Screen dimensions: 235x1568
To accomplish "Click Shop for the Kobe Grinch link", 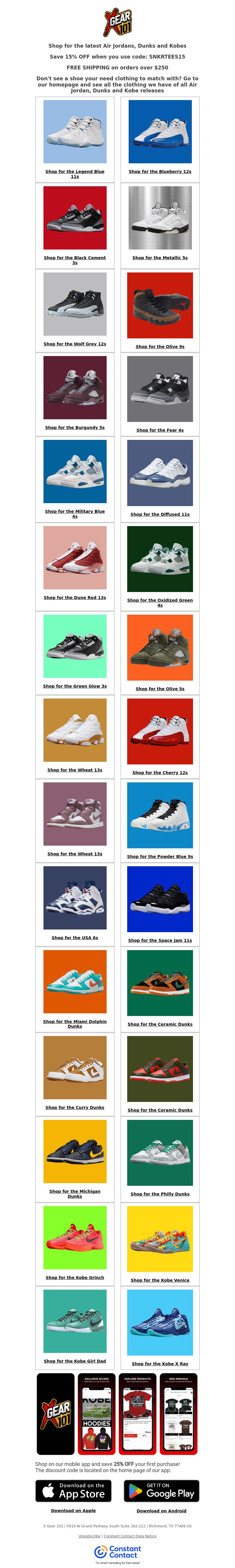I will (75, 1278).
